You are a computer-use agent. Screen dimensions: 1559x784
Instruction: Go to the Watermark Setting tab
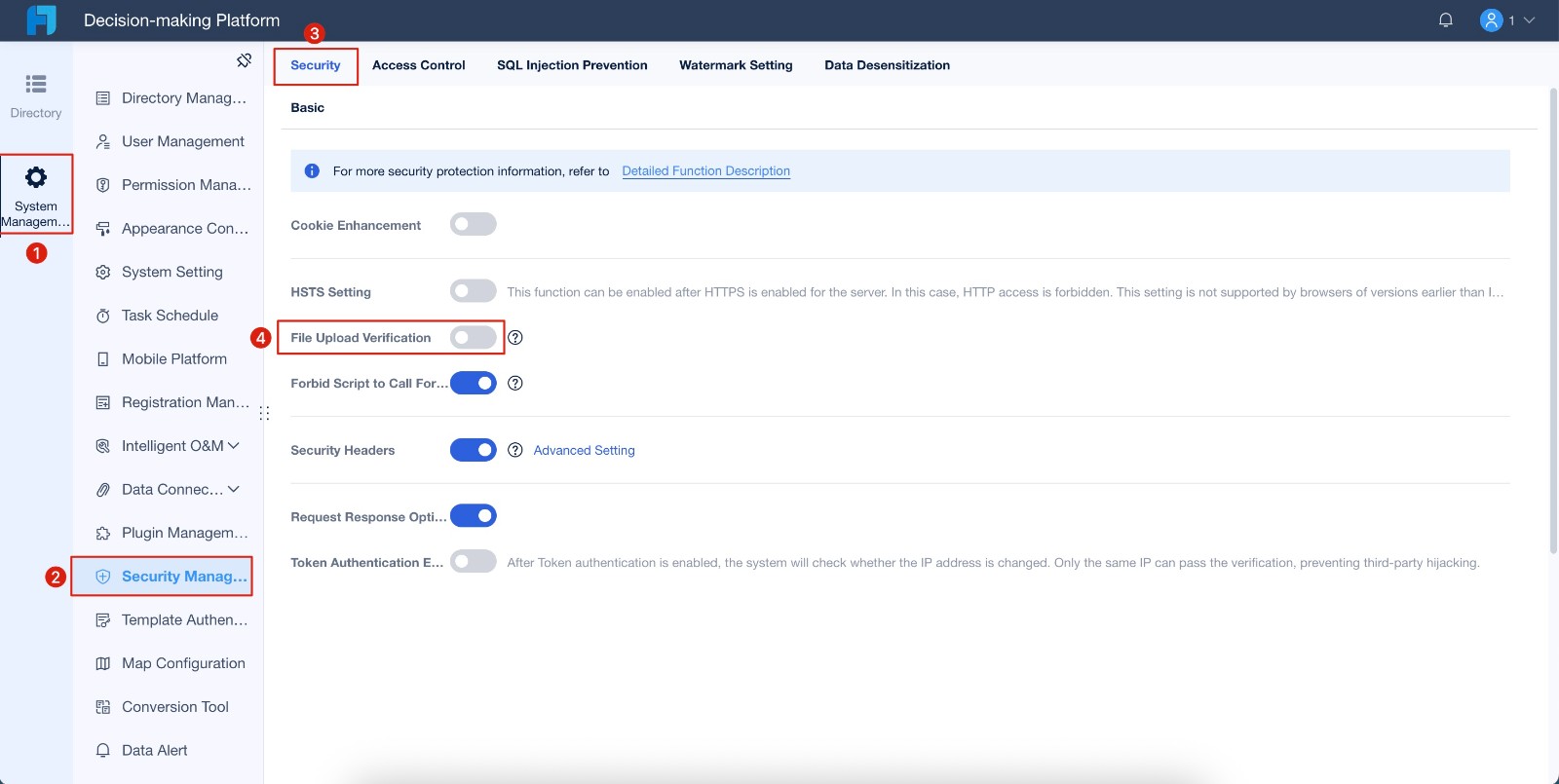(x=736, y=65)
